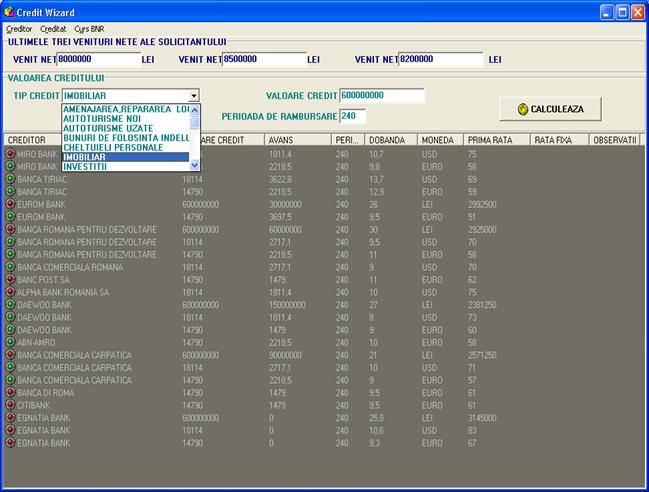Select CHELTUIELI PERSONALE option
Screen dimensions: 649x492
[x=126, y=147]
